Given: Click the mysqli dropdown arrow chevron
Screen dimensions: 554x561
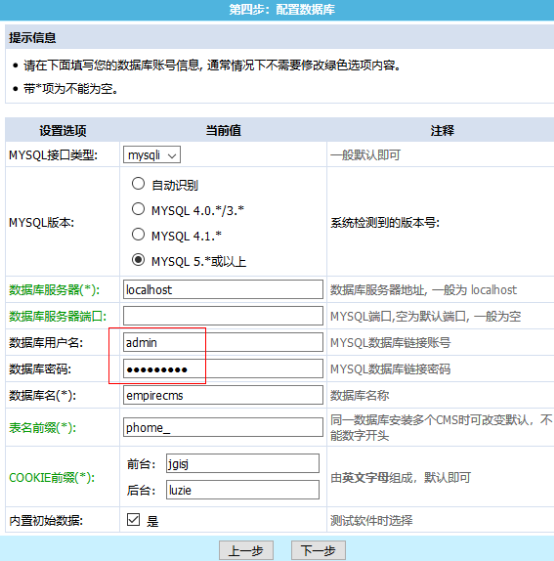Looking at the screenshot, I should click(x=172, y=156).
